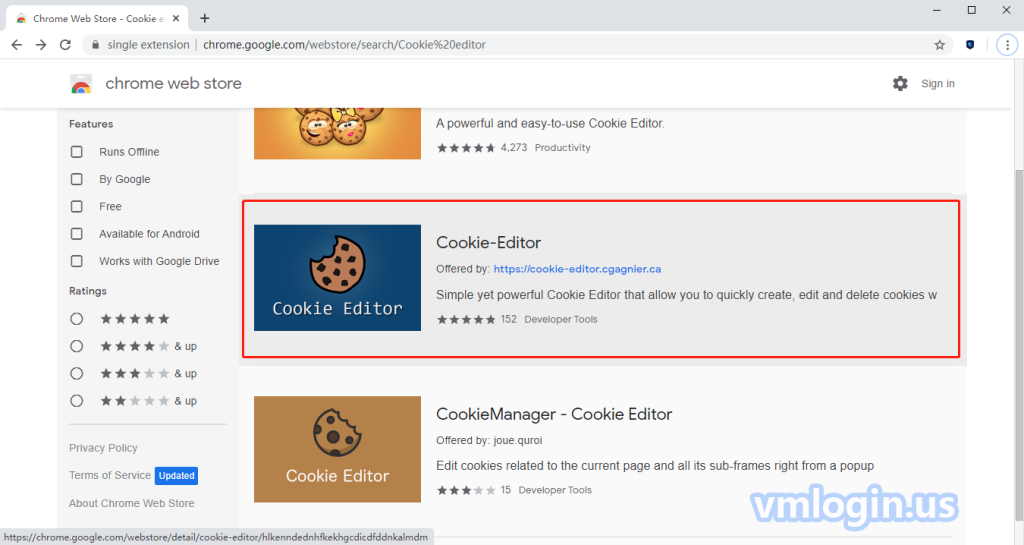Screen dimensions: 1024x545
Task: Open the Cookie-Editor extension title
Action: pos(488,243)
